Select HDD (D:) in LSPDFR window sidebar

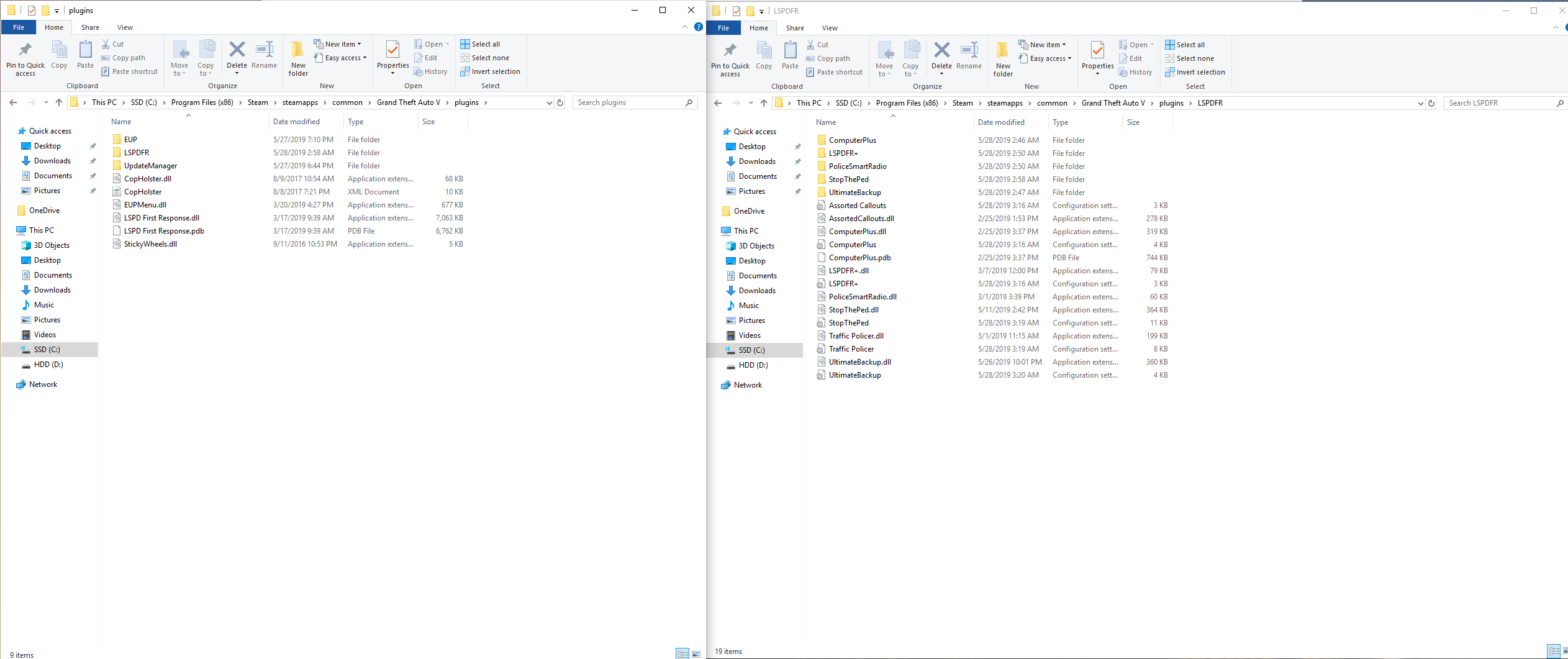click(753, 365)
